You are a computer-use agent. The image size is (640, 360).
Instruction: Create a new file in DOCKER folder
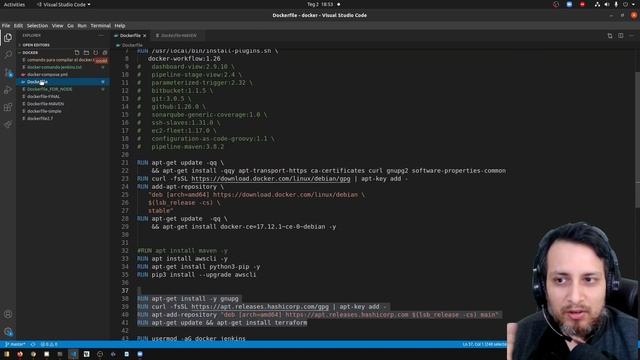pos(77,53)
